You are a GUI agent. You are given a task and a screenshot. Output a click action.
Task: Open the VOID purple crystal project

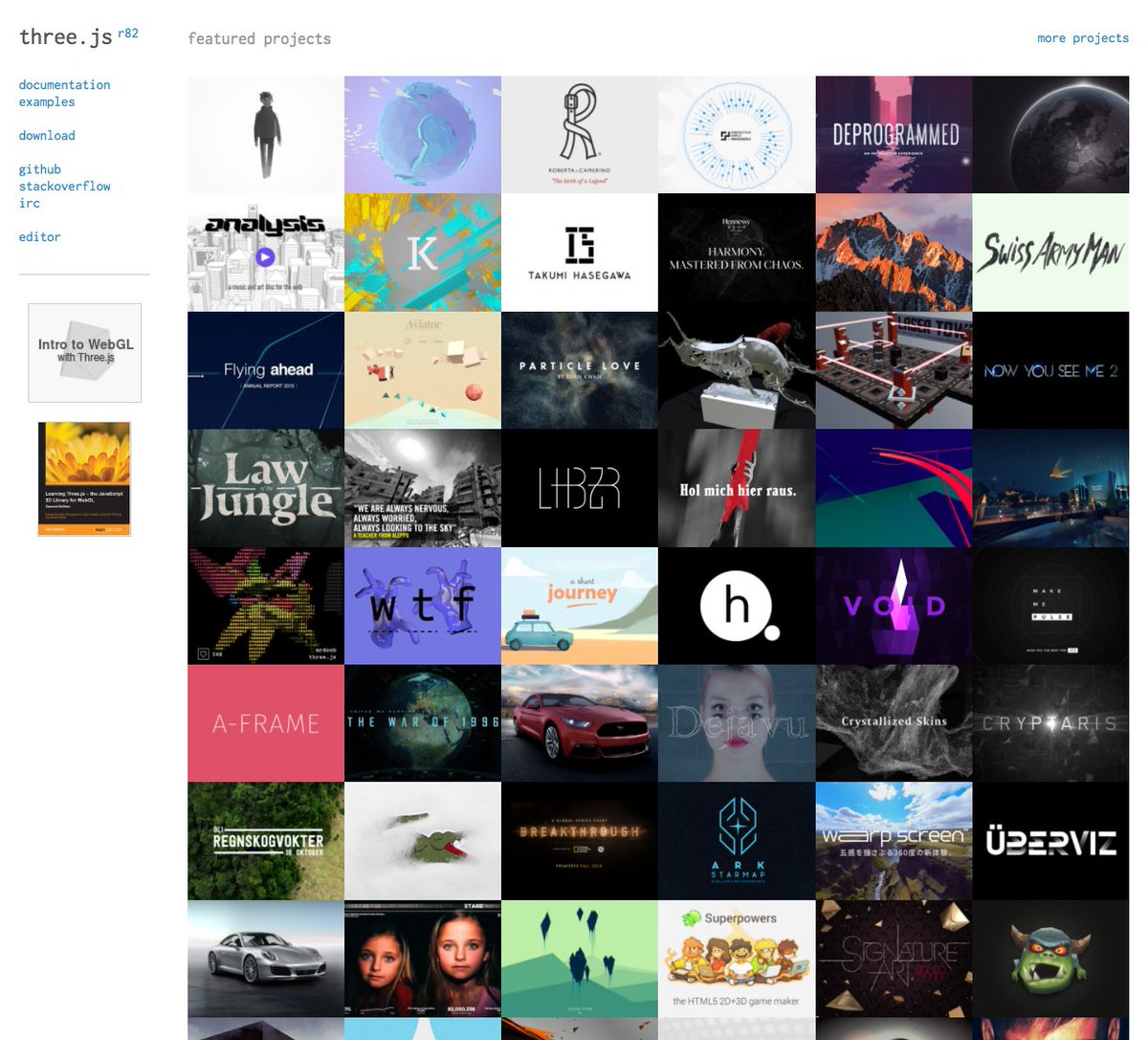(894, 606)
